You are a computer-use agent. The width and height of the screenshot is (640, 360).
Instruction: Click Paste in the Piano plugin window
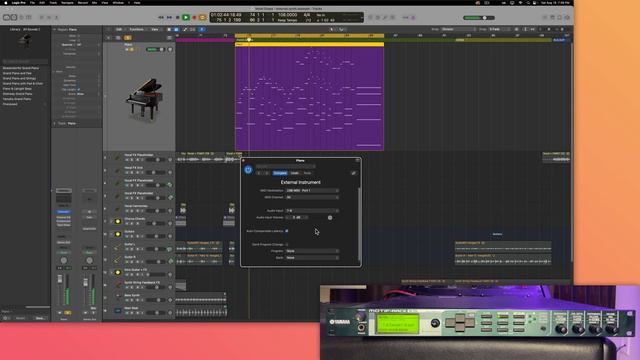coord(307,173)
